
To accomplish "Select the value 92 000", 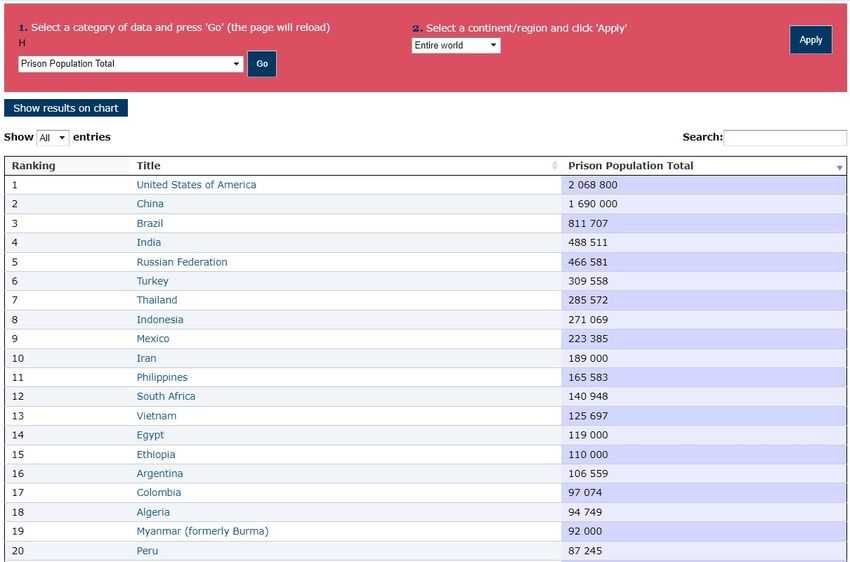I will tap(585, 531).
